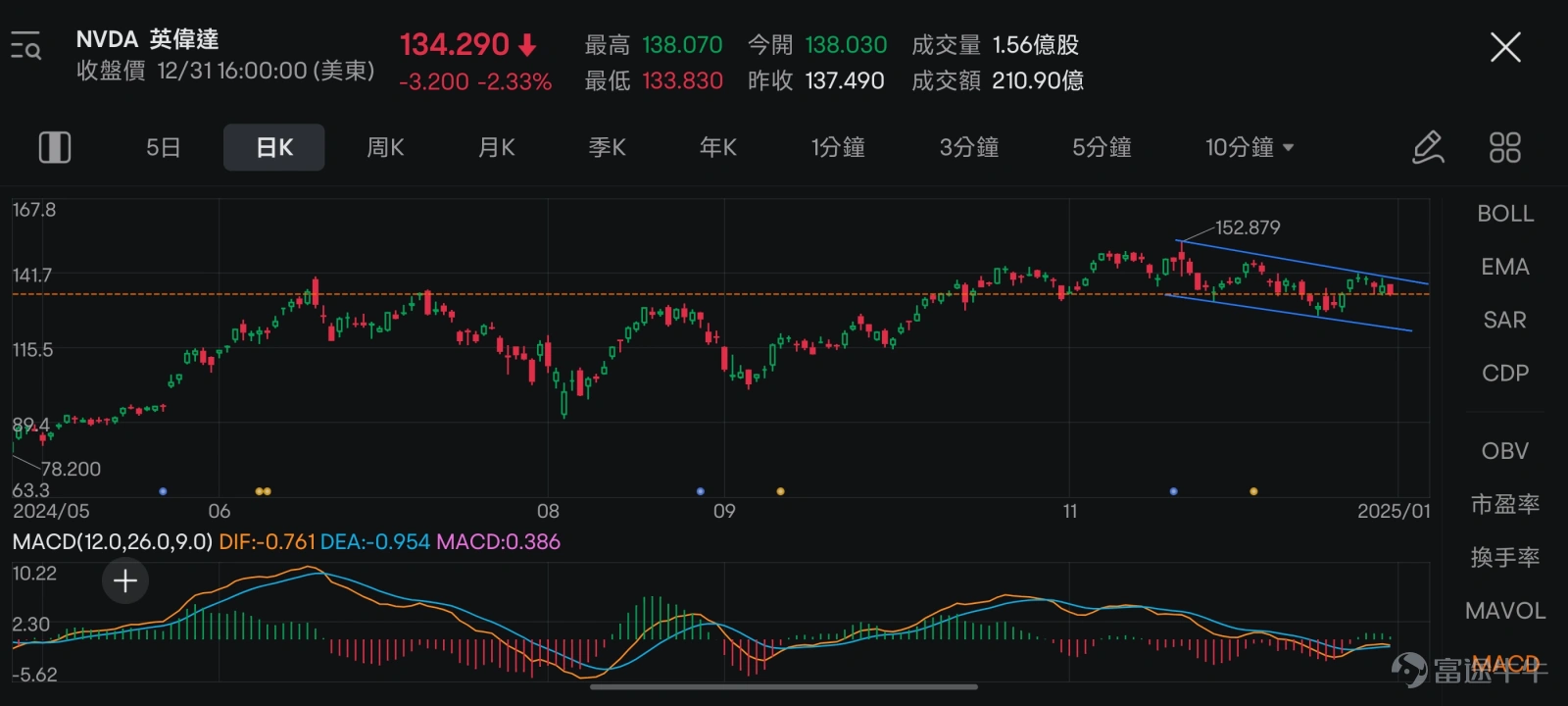Click the yellow event dot before 2025/01

1253,491
